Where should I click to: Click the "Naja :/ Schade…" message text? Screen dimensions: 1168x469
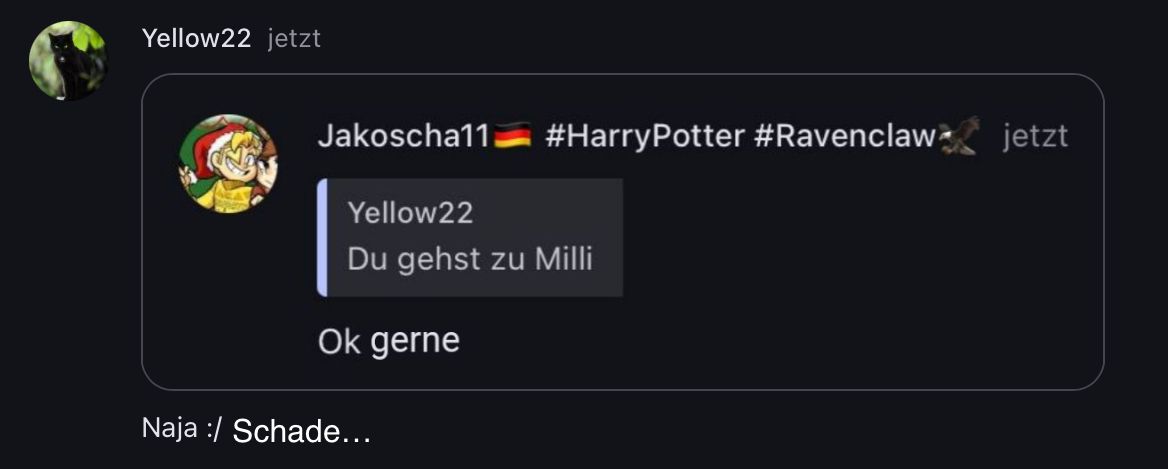256,430
